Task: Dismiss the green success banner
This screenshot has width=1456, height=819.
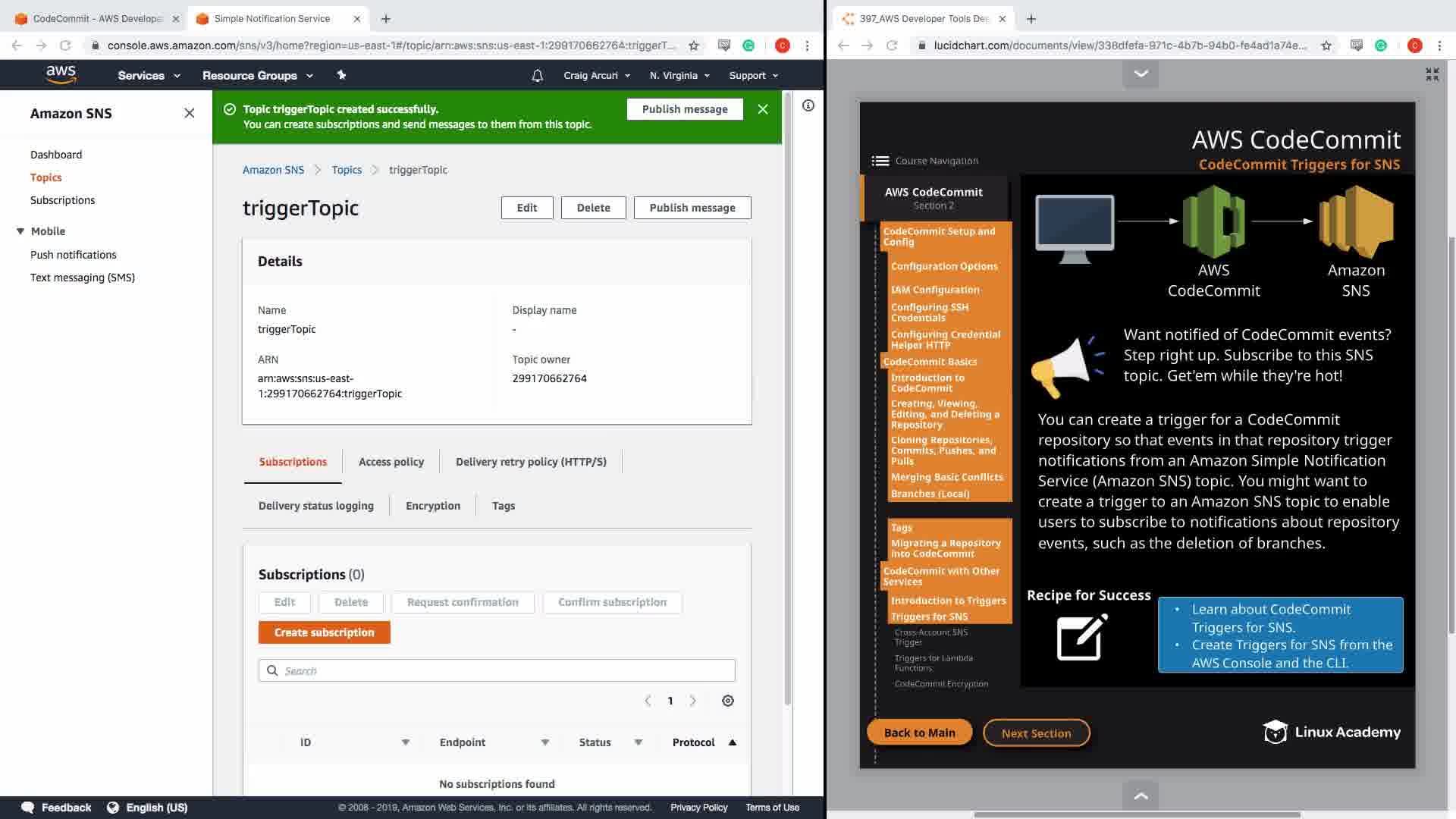Action: tap(763, 109)
